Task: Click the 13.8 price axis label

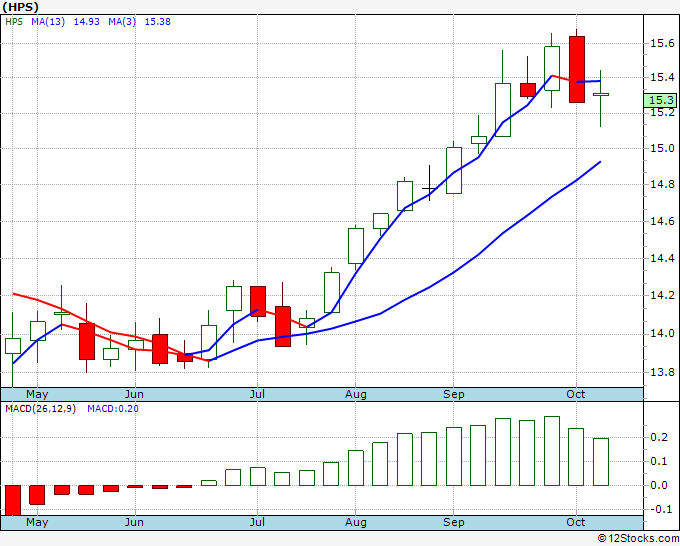Action: pos(662,372)
